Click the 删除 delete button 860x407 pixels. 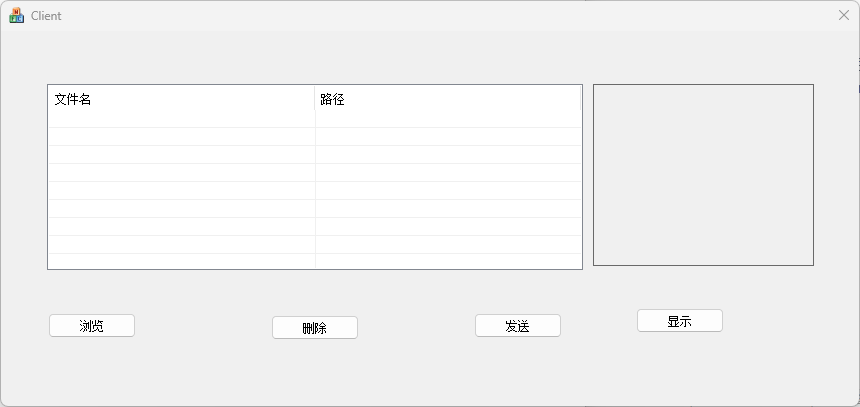[315, 327]
